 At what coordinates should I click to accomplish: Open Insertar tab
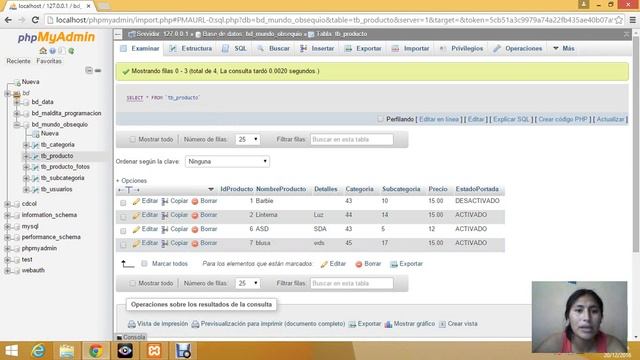click(x=317, y=49)
